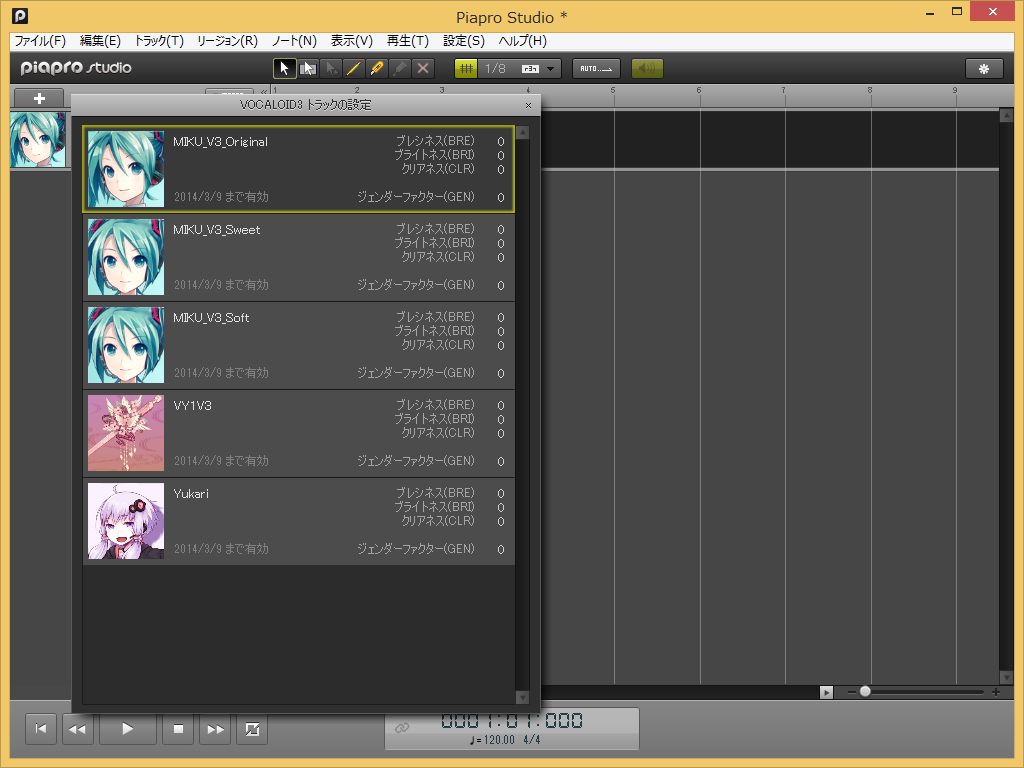This screenshot has height=768, width=1024.
Task: Click the 4/4 time signature
Action: click(x=532, y=740)
